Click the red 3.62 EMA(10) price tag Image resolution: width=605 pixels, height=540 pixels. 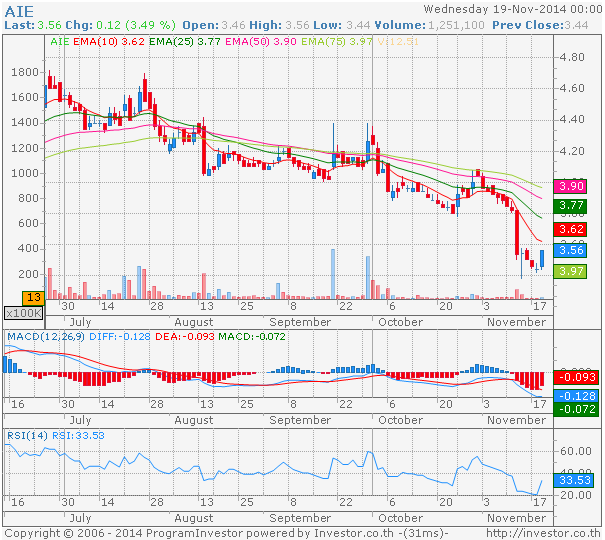[571, 229]
